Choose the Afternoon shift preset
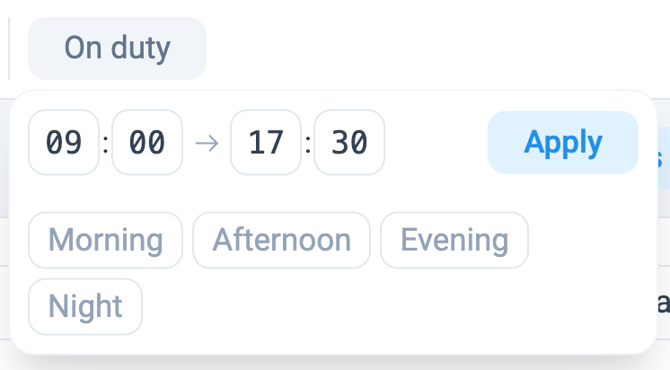This screenshot has width=670, height=370. [x=282, y=240]
